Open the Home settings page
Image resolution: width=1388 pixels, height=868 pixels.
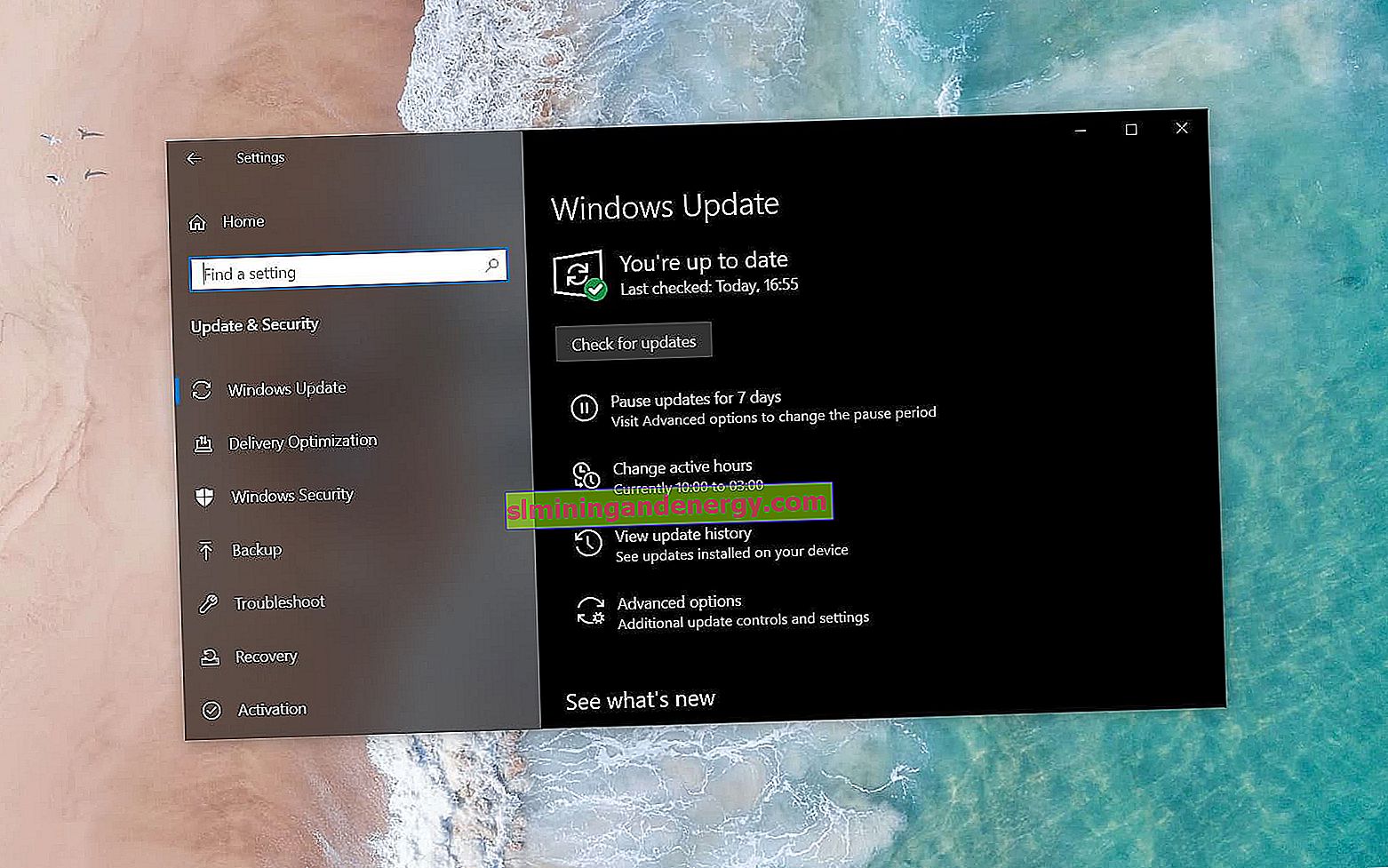coord(243,222)
